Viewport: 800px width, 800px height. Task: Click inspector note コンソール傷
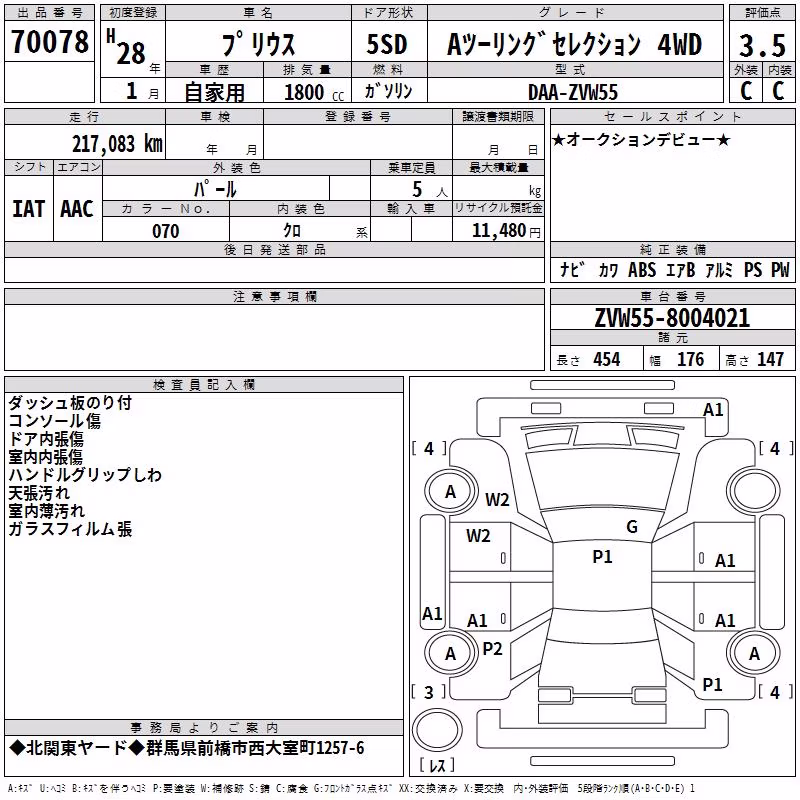(55, 421)
